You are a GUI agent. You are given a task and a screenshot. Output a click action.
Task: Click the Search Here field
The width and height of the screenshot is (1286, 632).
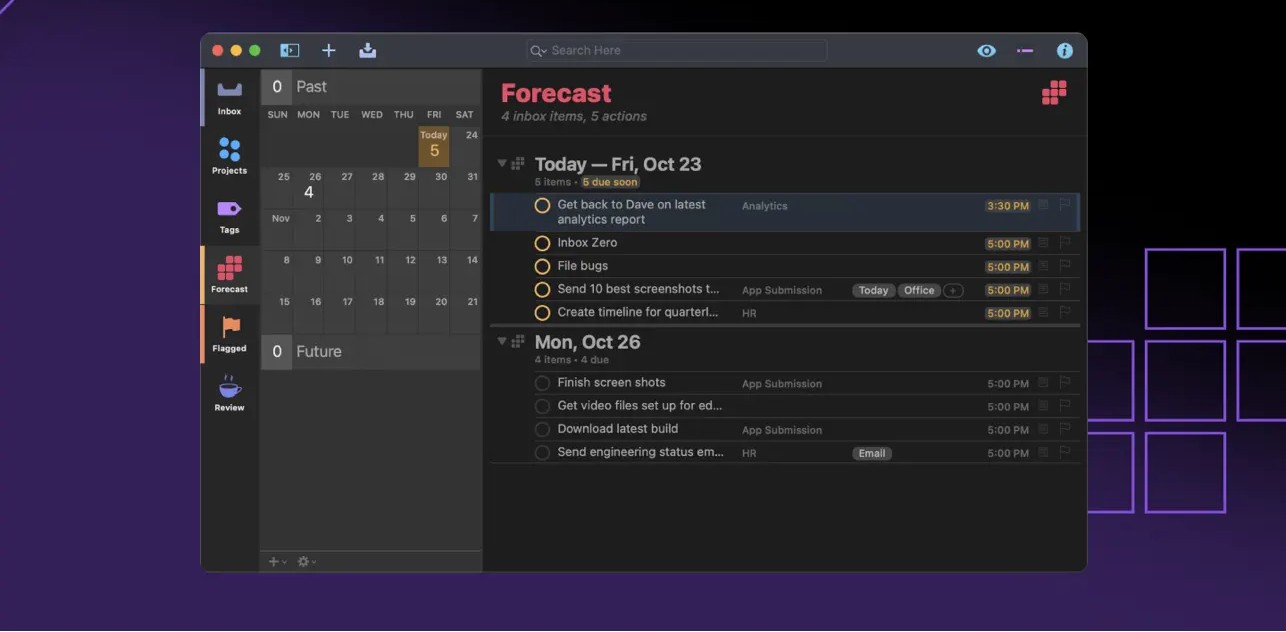point(677,50)
